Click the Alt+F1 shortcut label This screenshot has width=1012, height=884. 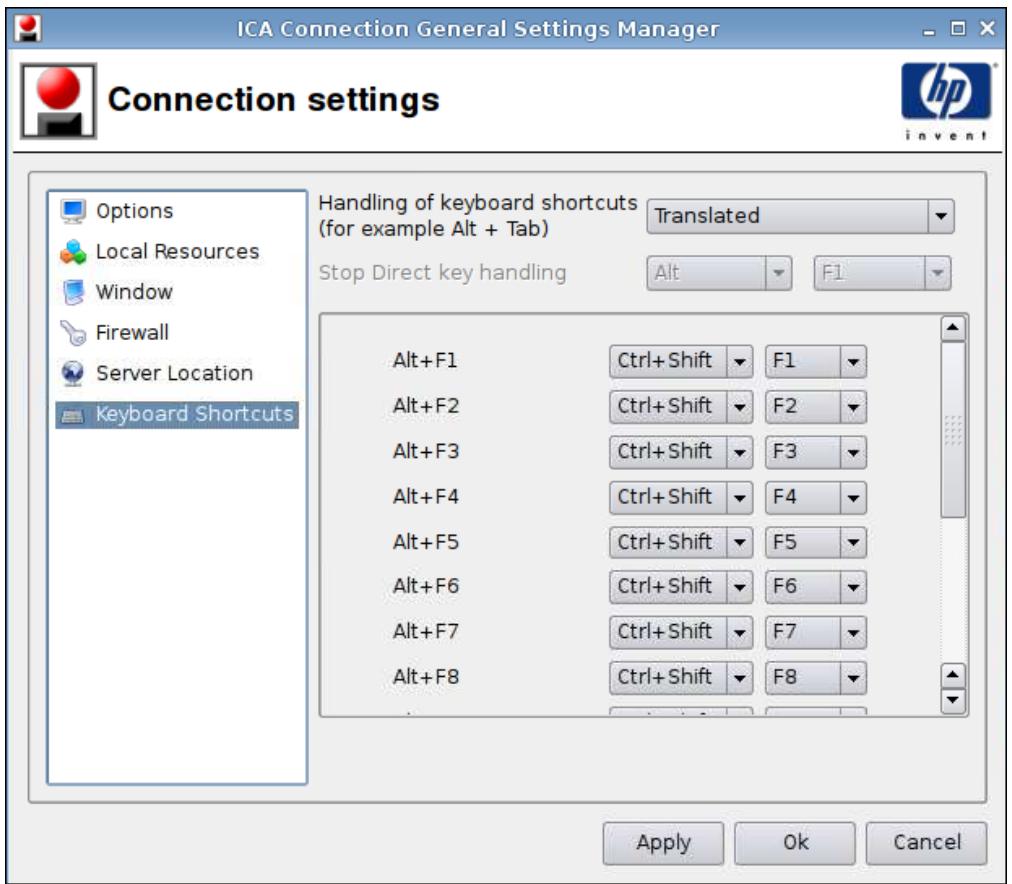425,360
